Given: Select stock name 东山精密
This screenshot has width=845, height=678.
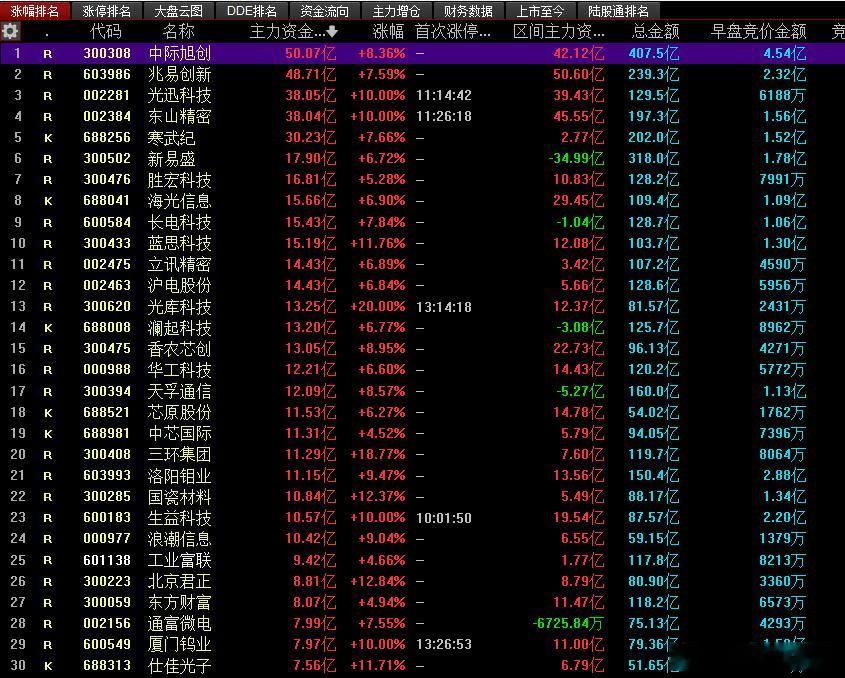Looking at the screenshot, I should [x=179, y=116].
